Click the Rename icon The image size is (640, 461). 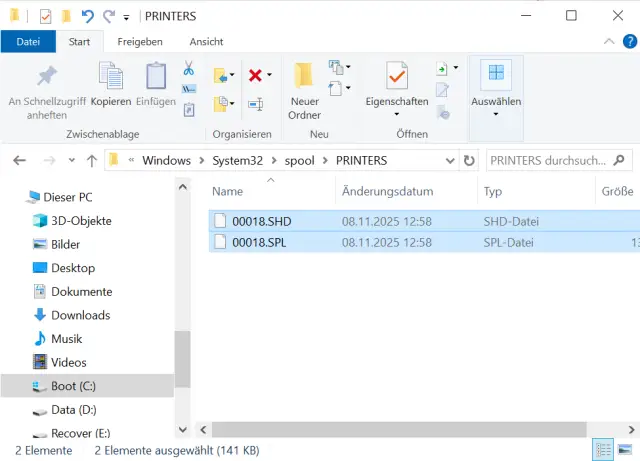pyautogui.click(x=256, y=105)
